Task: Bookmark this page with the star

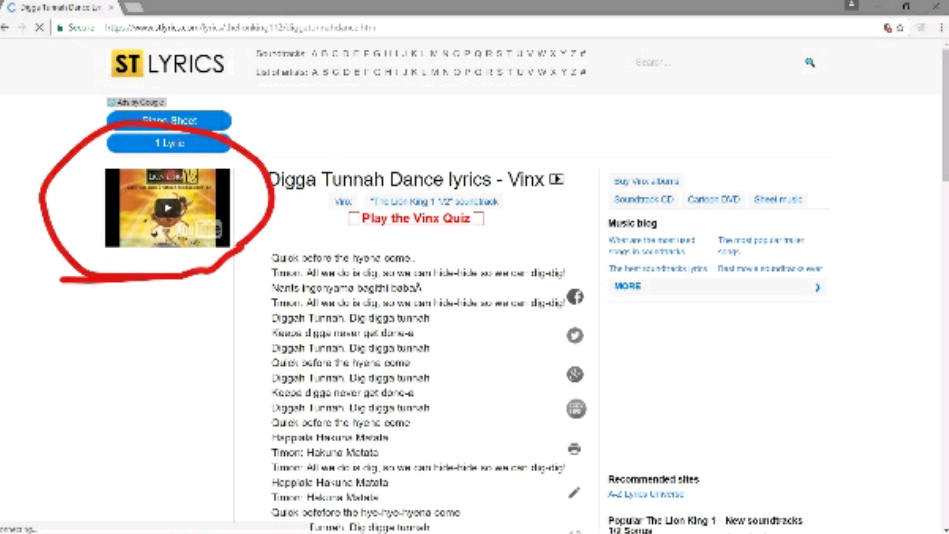Action: click(x=901, y=27)
